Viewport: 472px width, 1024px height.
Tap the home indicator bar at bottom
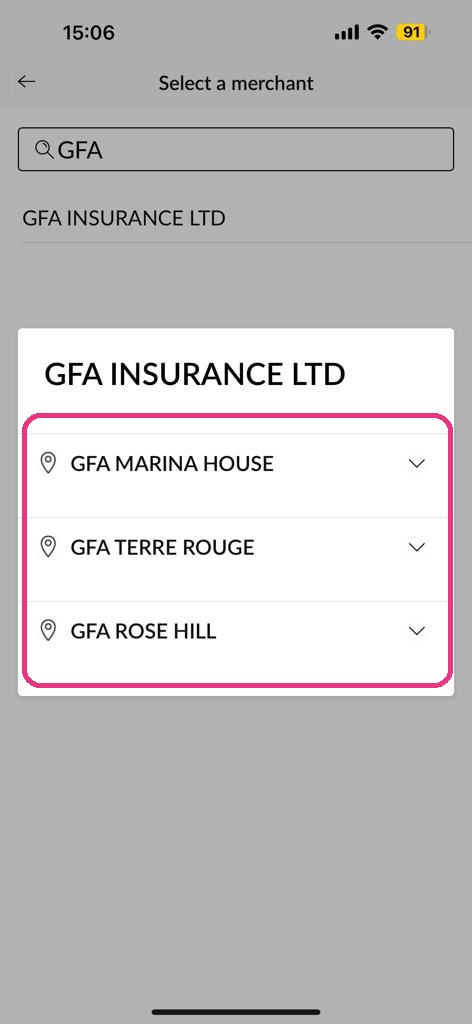pos(236,1012)
